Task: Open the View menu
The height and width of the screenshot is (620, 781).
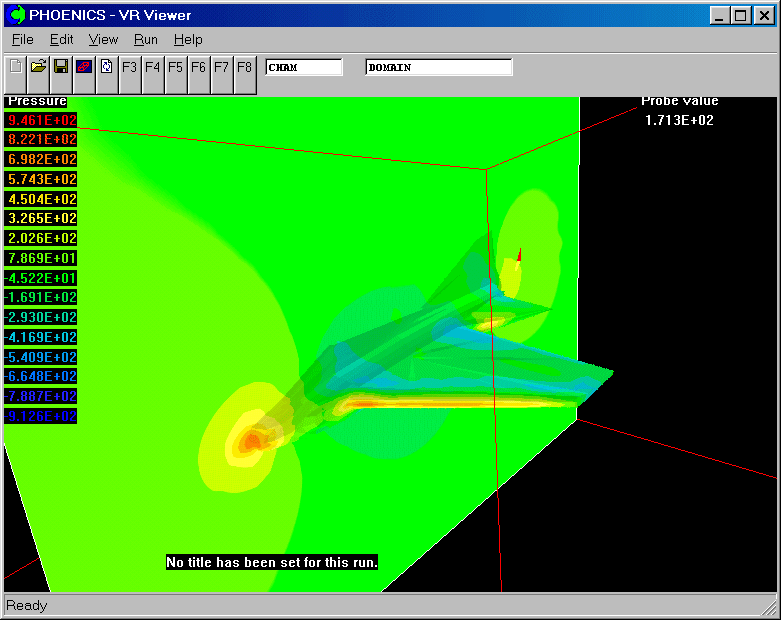Action: (x=103, y=39)
